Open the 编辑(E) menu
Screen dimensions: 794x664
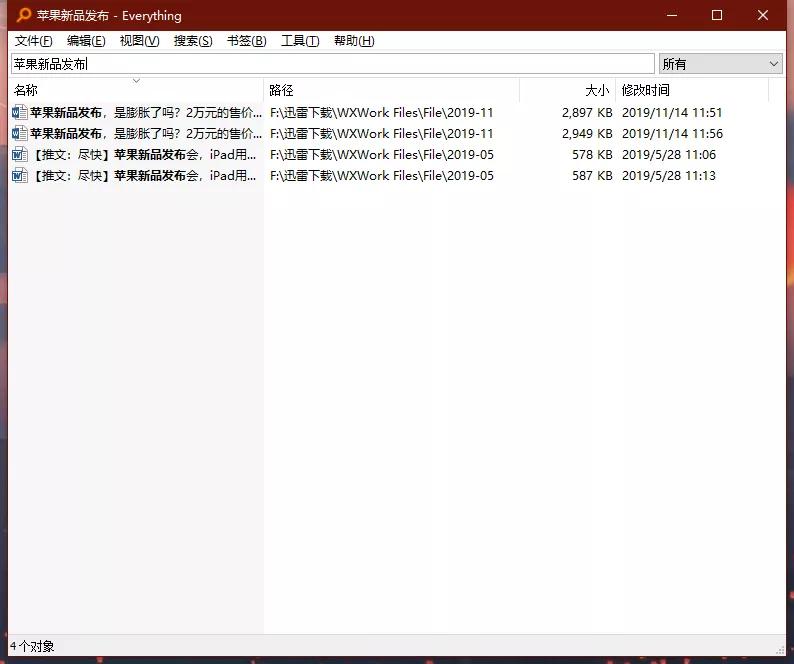click(x=86, y=41)
